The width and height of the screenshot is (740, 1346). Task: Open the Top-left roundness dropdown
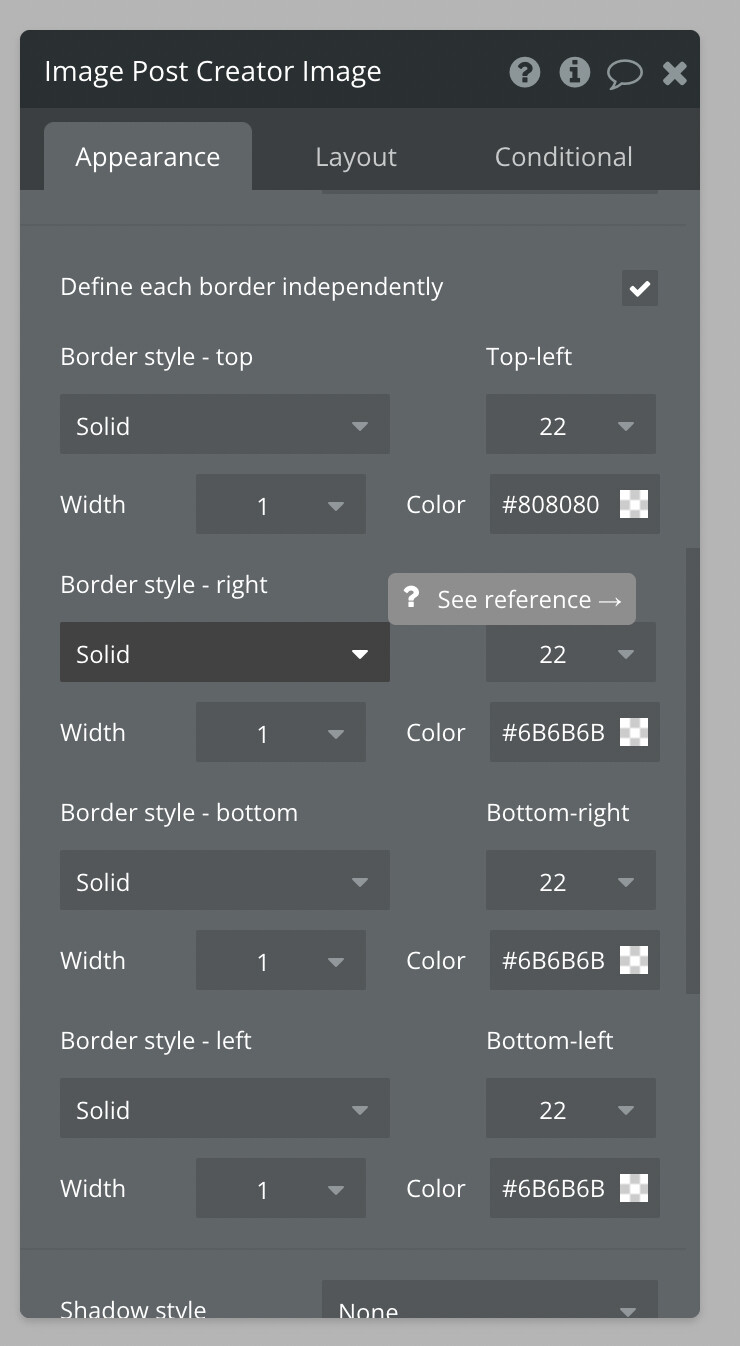coord(570,425)
